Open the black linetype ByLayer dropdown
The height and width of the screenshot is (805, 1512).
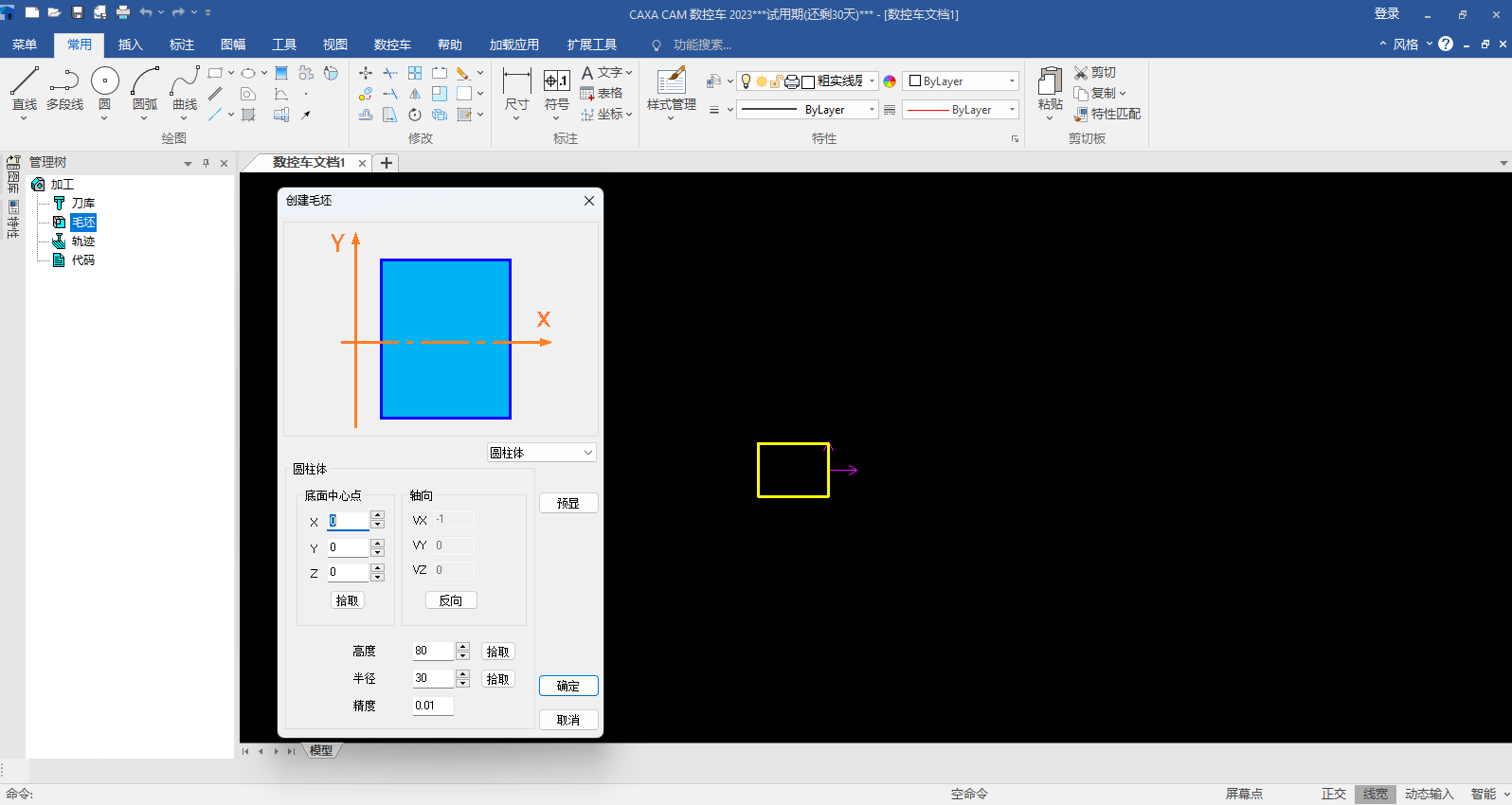808,110
